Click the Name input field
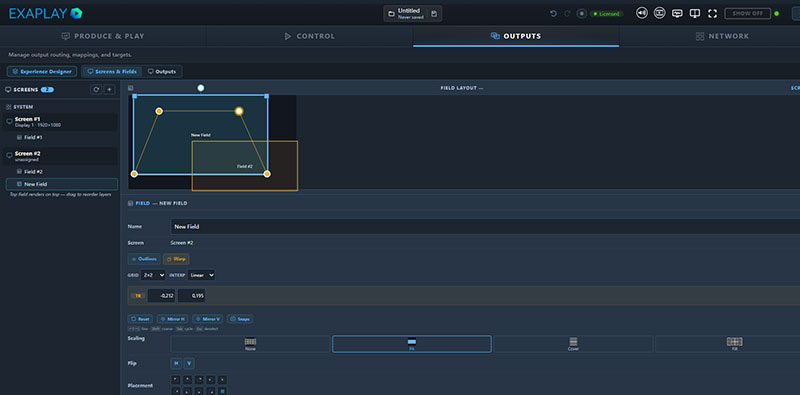The image size is (800, 395). [x=485, y=227]
